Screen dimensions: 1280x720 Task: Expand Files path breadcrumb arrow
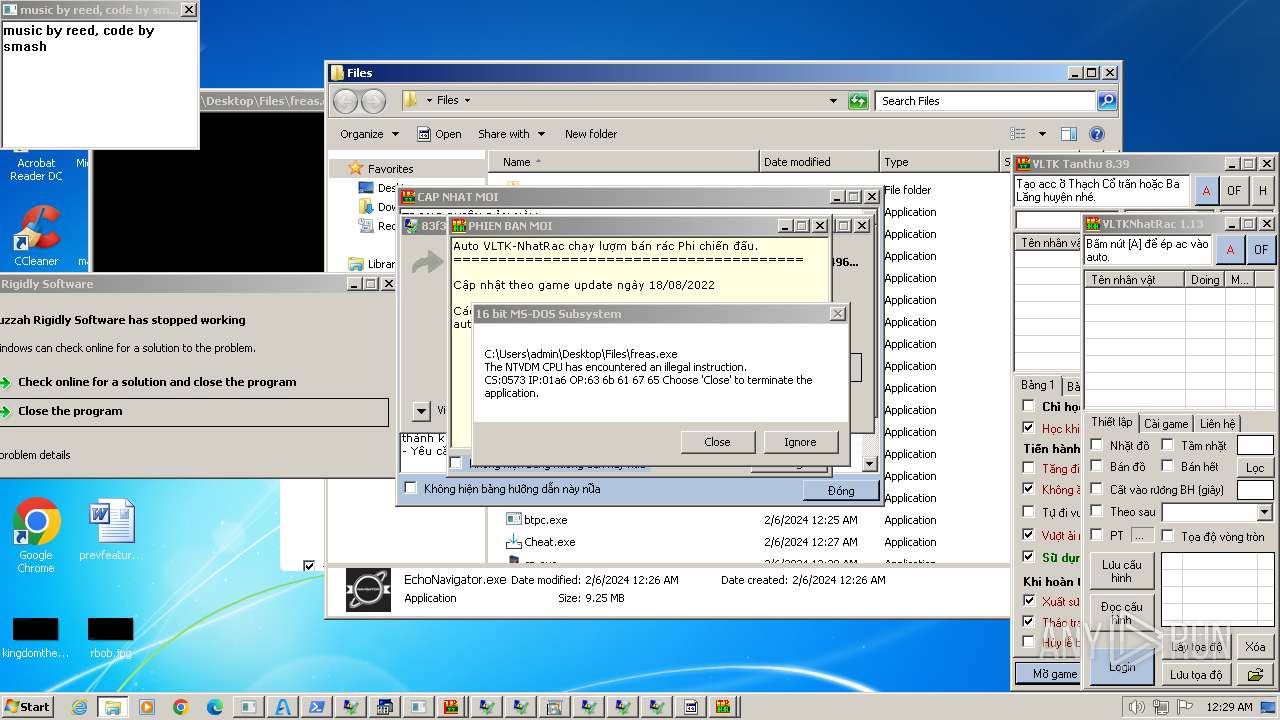[x=467, y=101]
